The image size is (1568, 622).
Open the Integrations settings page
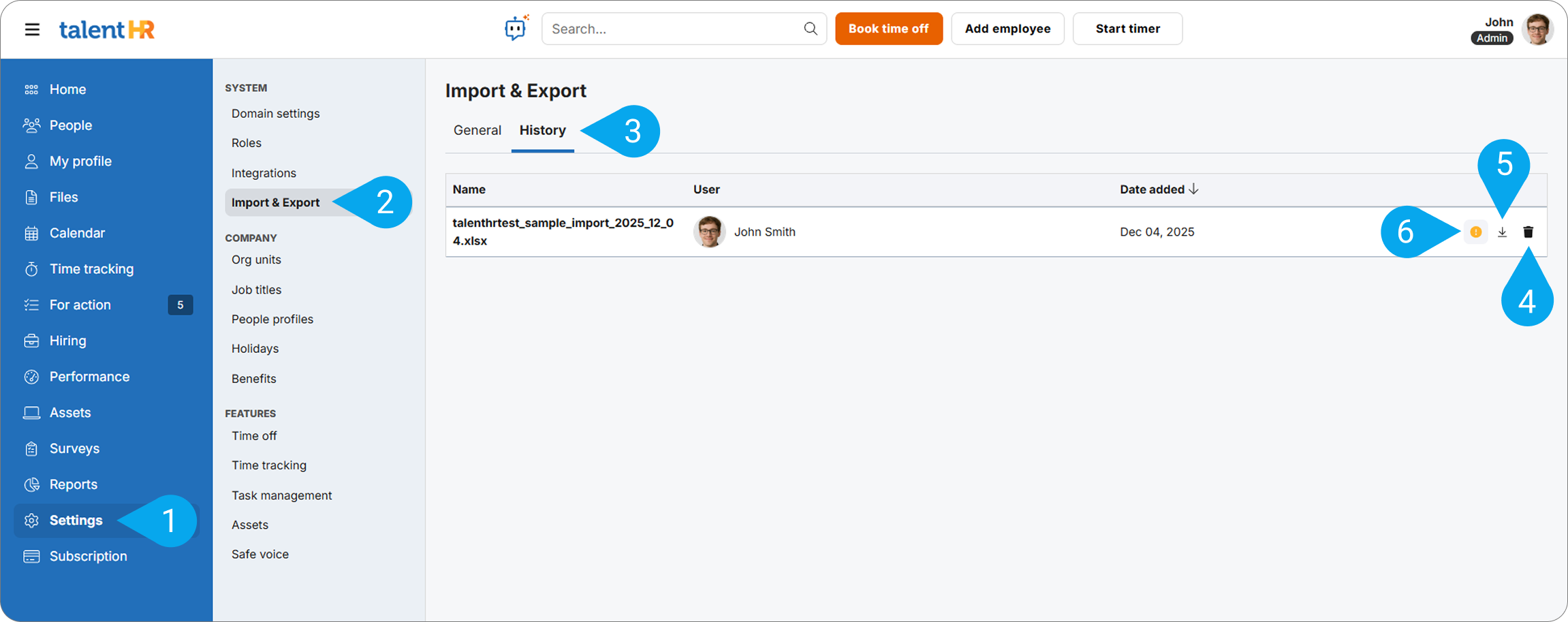(264, 173)
